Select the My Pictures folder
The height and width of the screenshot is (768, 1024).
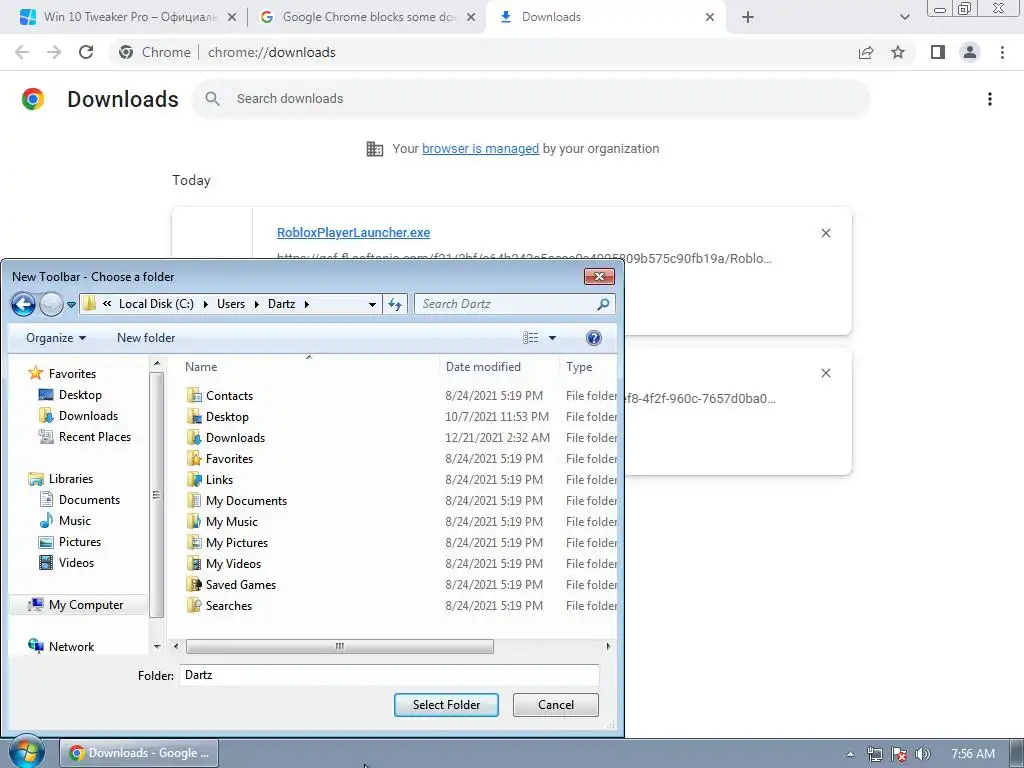pos(401,543)
